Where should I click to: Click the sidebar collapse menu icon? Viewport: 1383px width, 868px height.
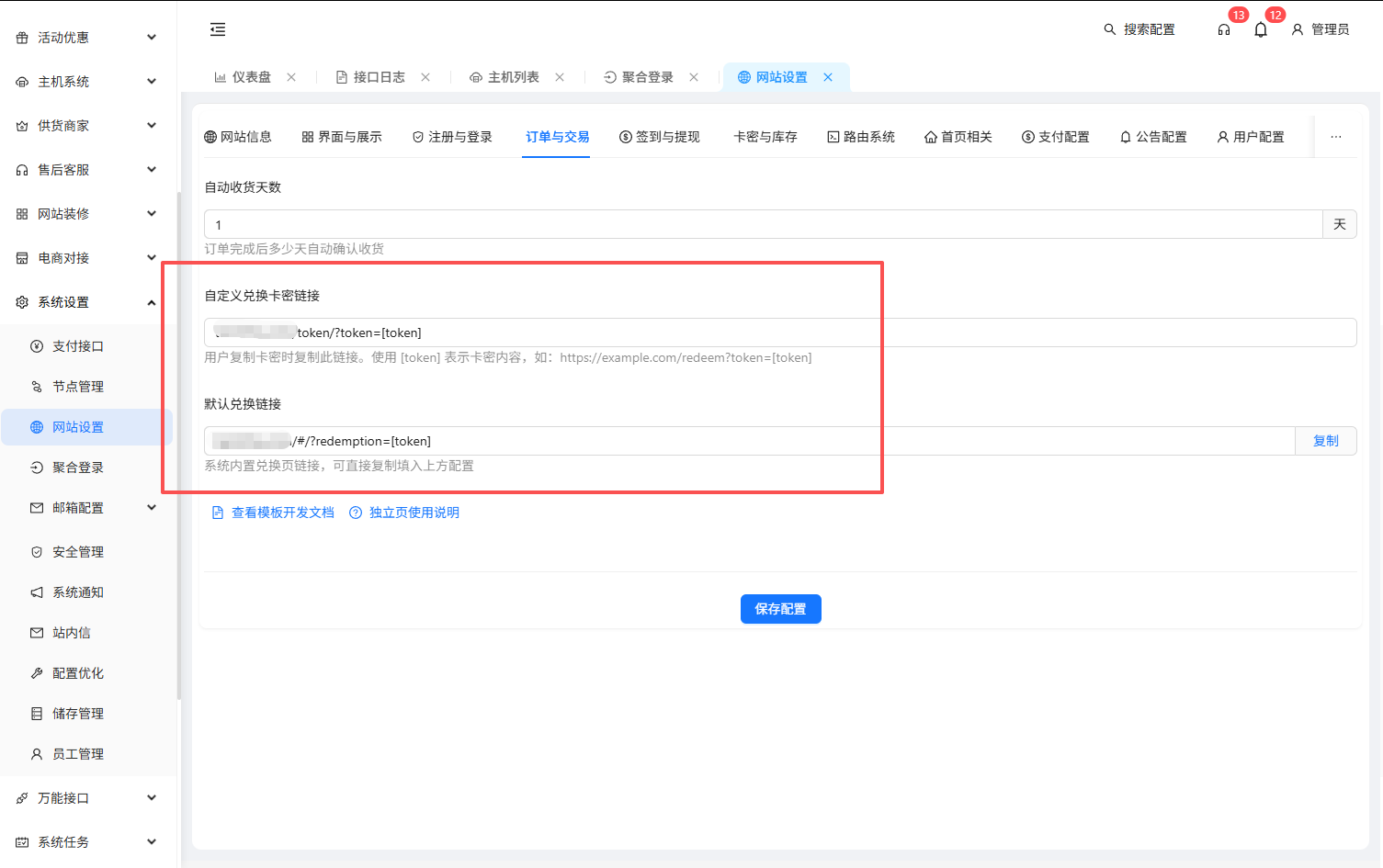click(x=218, y=29)
